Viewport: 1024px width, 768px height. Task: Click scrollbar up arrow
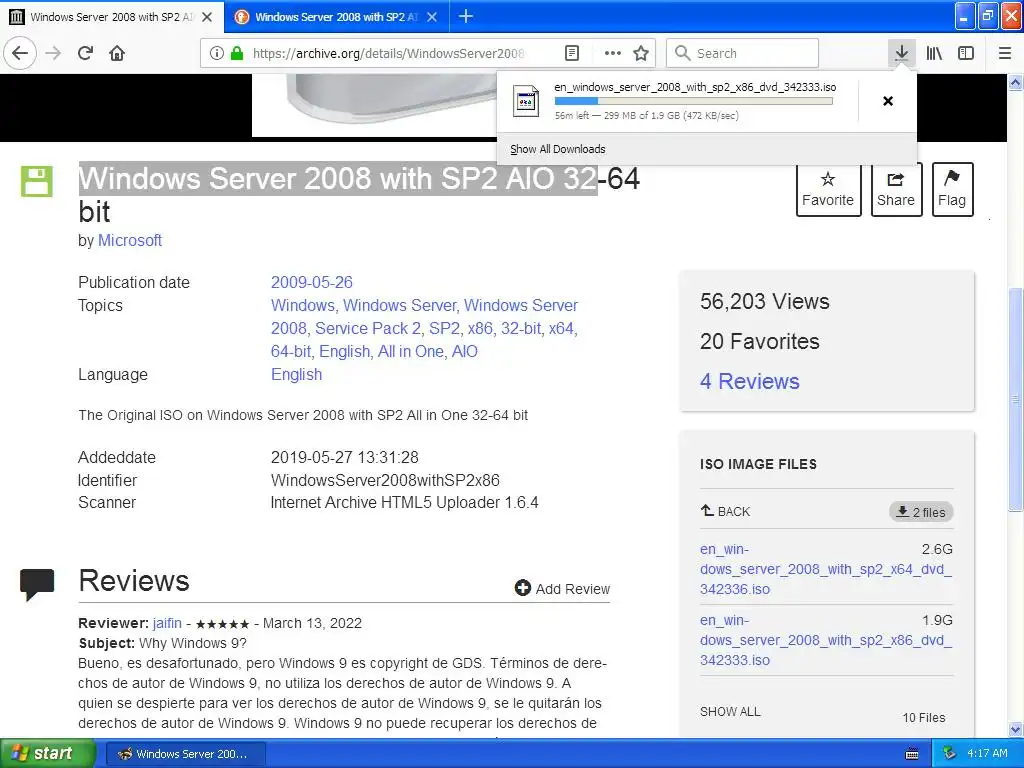click(x=1016, y=82)
